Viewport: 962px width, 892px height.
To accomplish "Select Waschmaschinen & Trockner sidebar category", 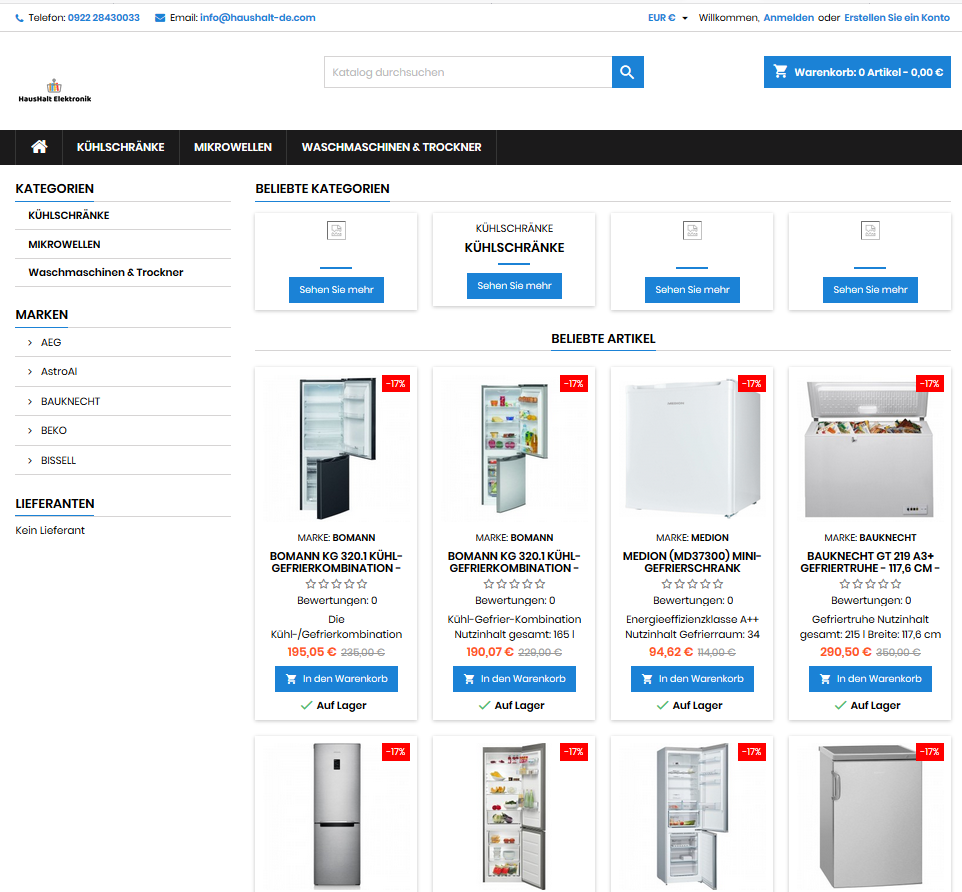I will [x=106, y=272].
